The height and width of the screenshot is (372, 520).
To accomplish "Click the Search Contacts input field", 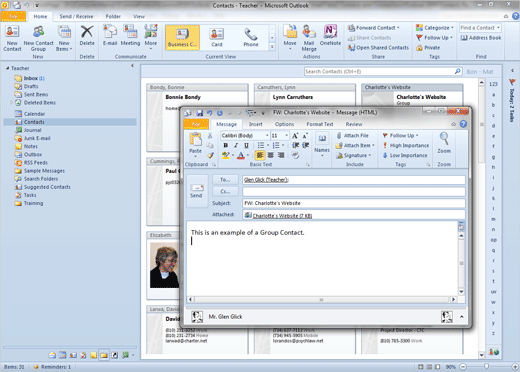I will pos(379,71).
